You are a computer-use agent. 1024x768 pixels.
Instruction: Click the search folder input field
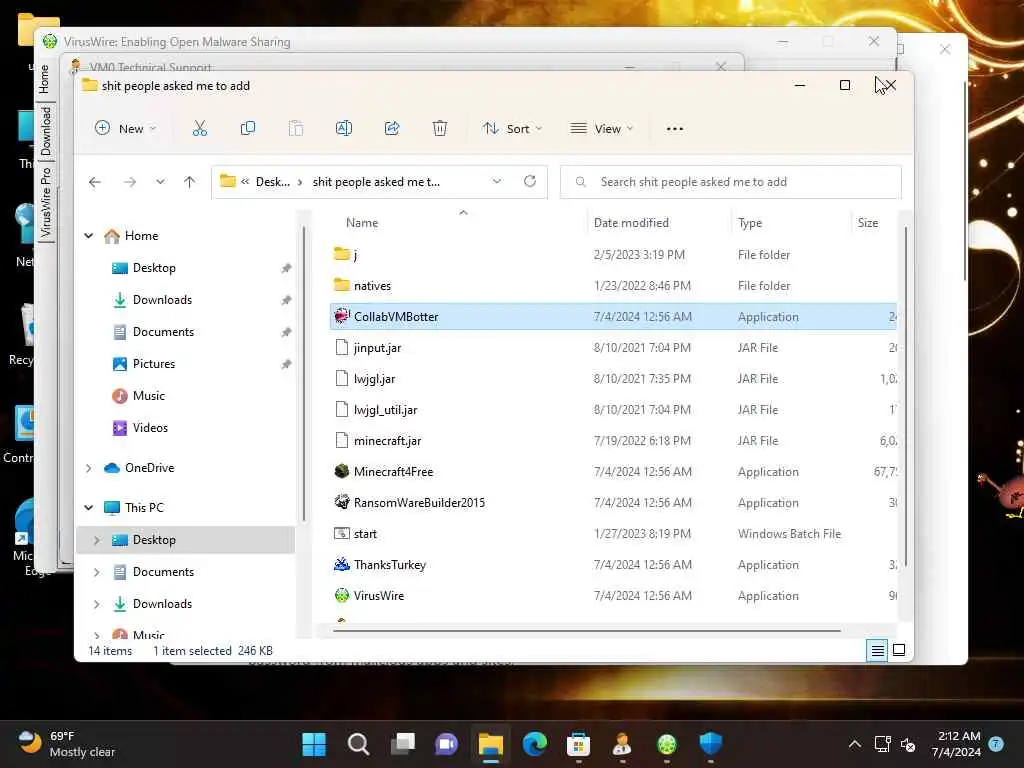(731, 182)
